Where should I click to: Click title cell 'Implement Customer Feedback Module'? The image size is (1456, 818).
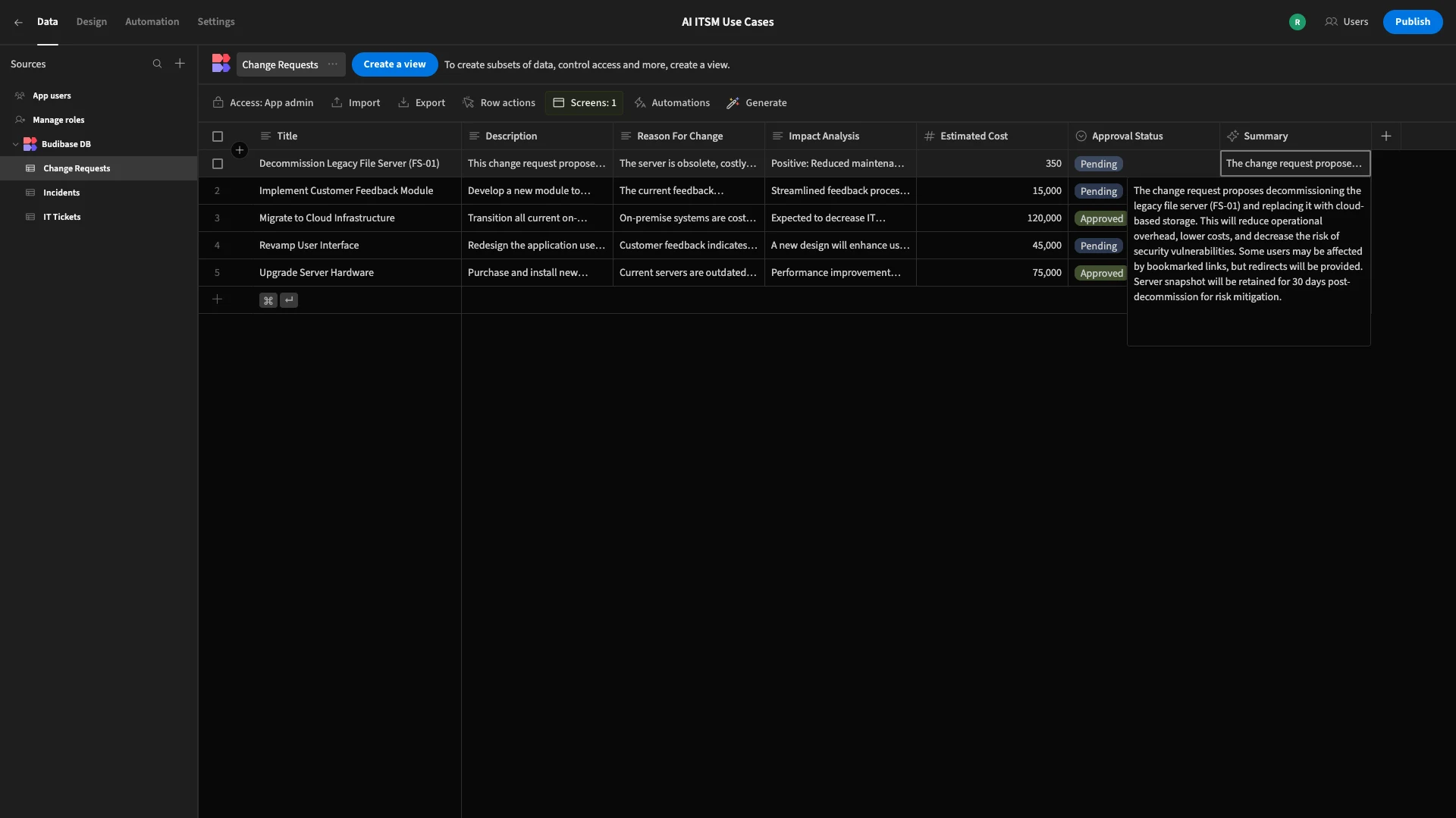(x=356, y=191)
